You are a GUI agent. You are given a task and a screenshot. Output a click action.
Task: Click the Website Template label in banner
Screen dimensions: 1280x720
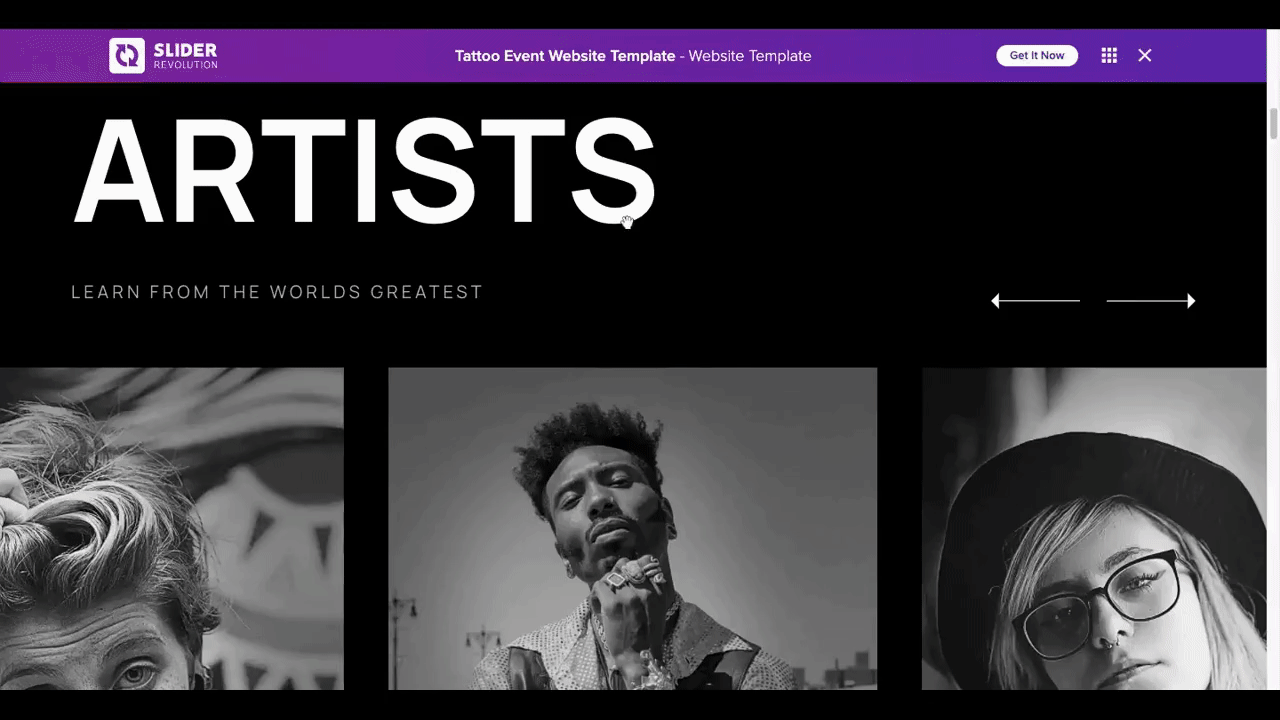(x=750, y=56)
